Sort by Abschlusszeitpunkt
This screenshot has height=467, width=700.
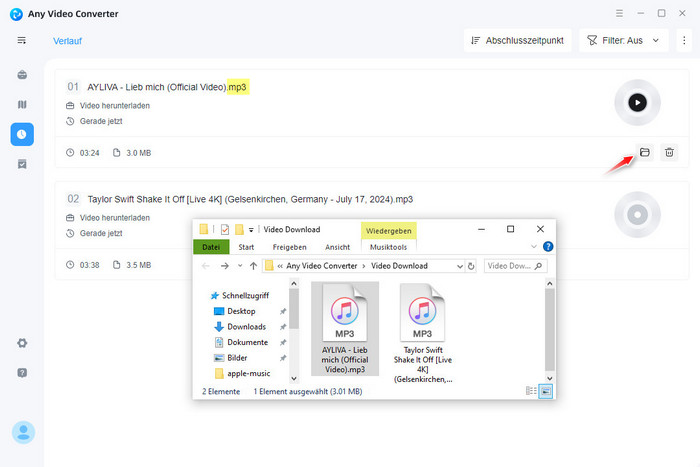point(517,41)
